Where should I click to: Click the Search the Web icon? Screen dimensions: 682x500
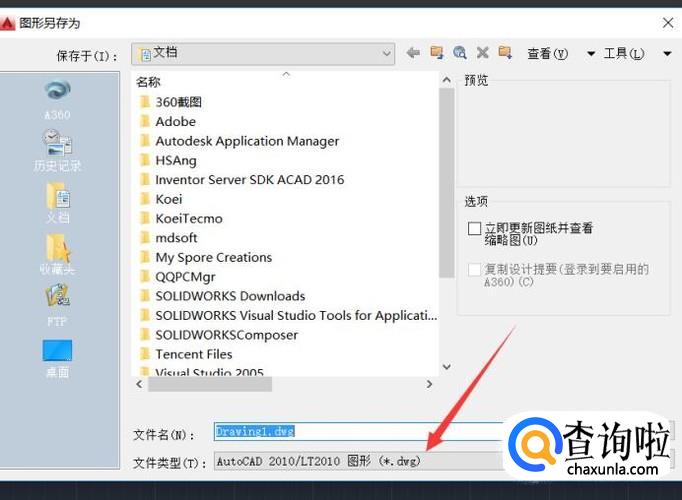pos(459,53)
